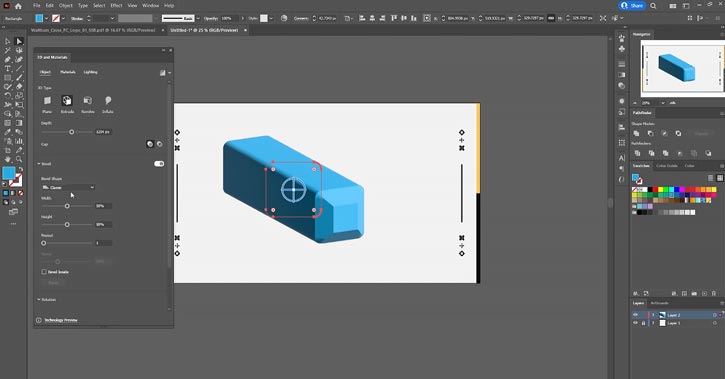Open the Effect menu
The height and width of the screenshot is (379, 725).
[x=117, y=6]
